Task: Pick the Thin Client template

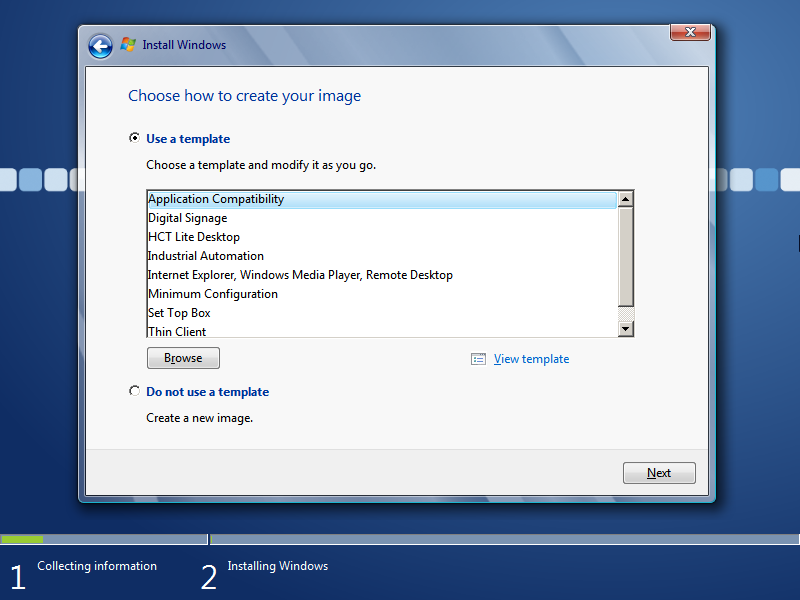Action: point(382,331)
